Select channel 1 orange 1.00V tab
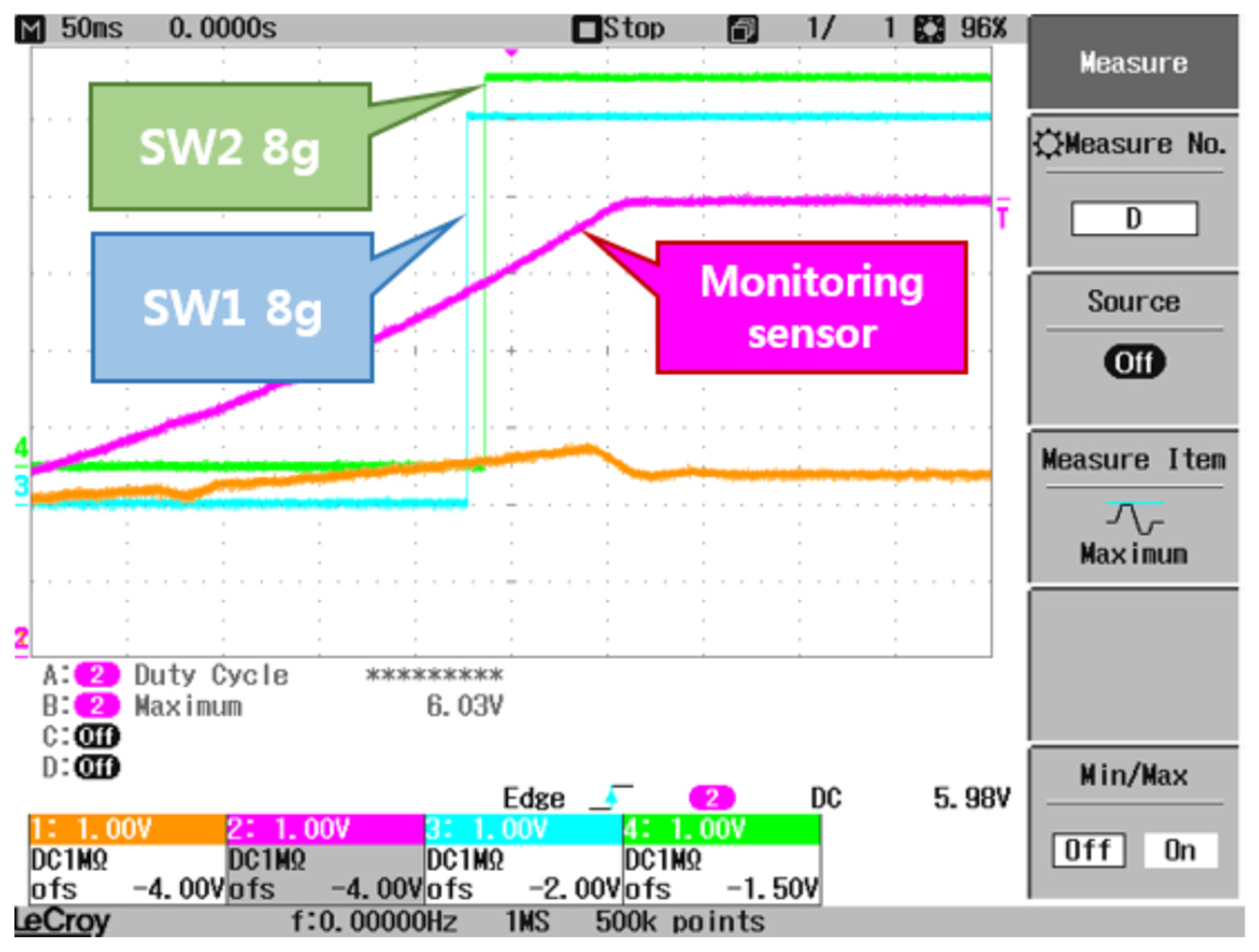Screen dimensions: 1259x952 tap(127, 829)
